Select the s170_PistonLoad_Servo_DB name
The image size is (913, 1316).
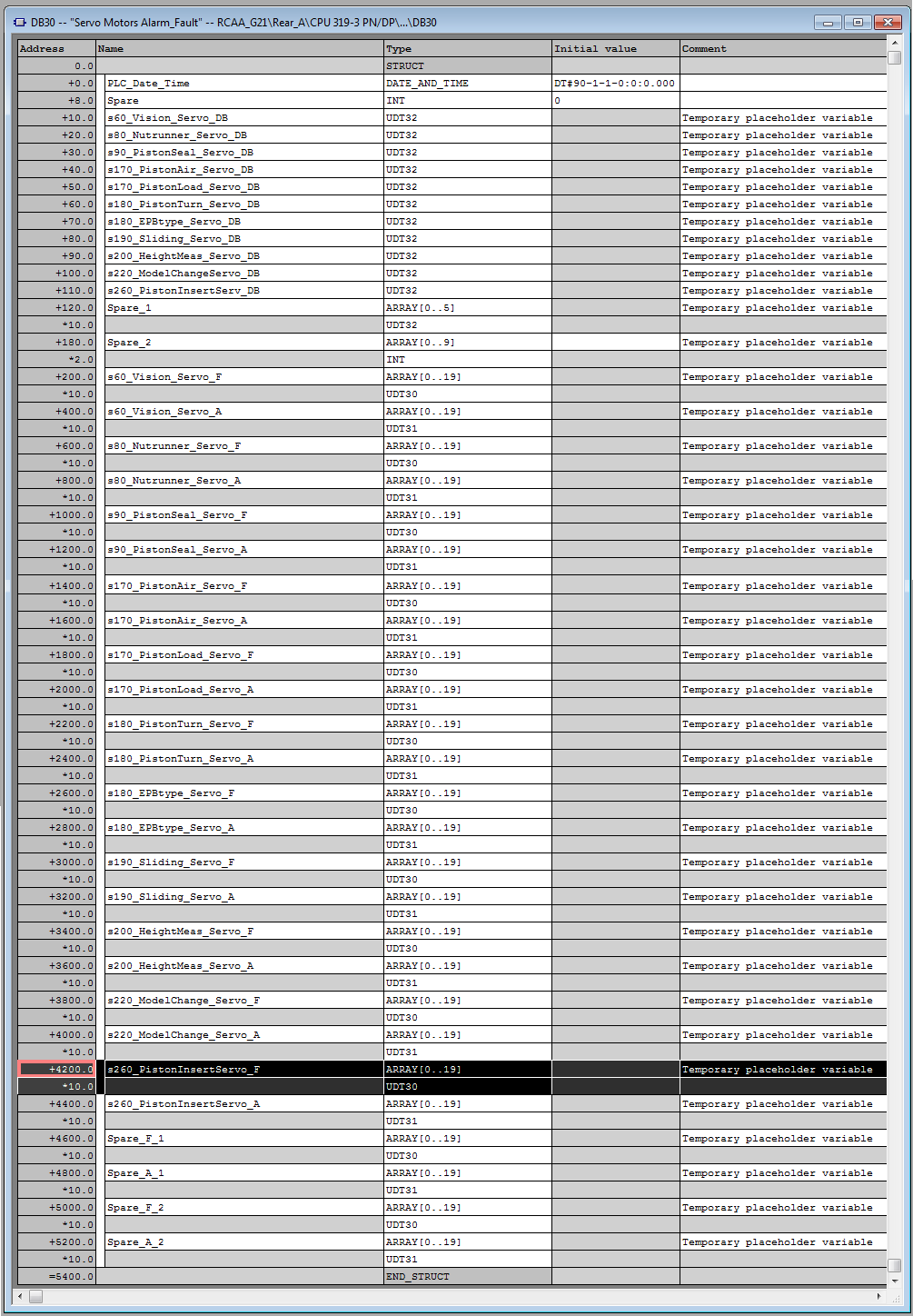[244, 187]
